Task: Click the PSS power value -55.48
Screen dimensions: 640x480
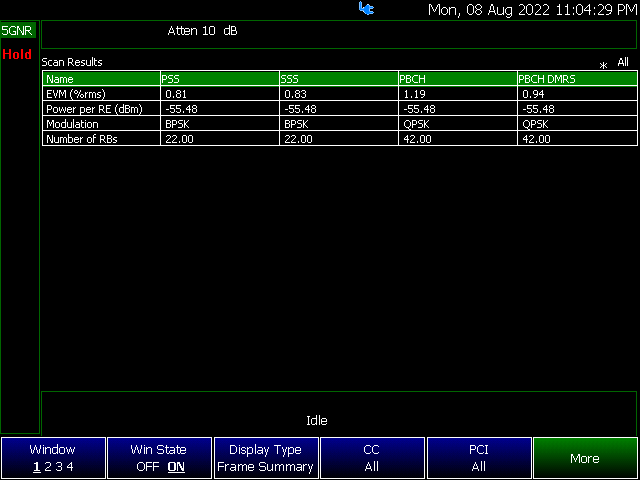Action: [181, 109]
